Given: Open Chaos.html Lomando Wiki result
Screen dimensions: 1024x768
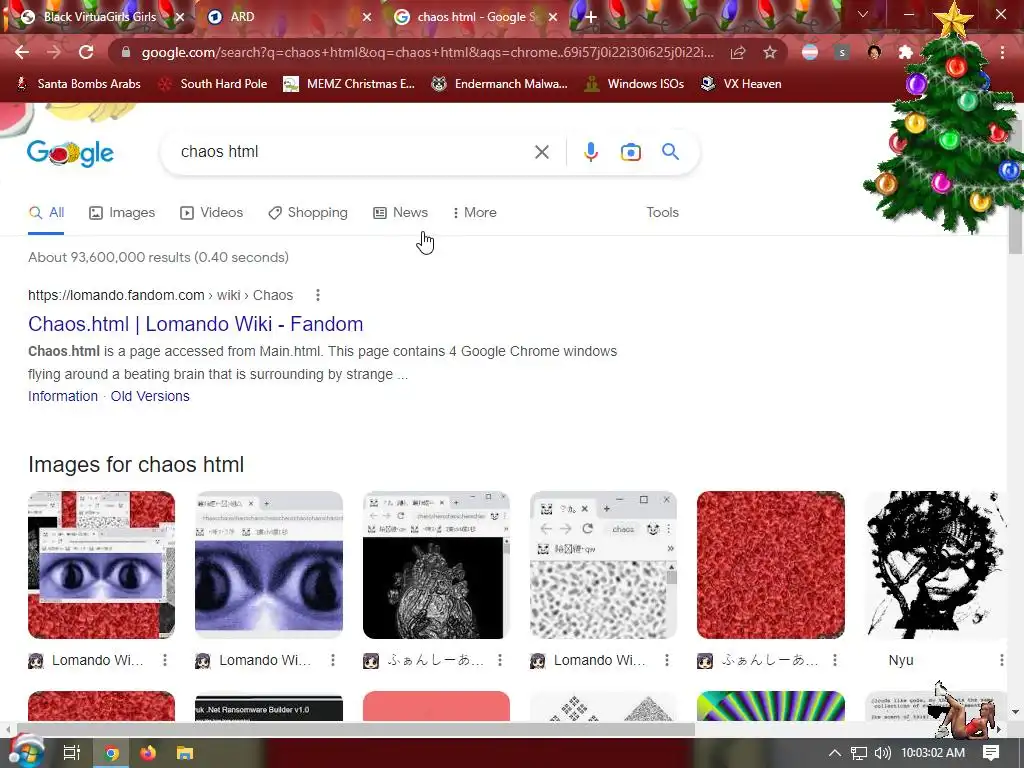Looking at the screenshot, I should tap(195, 324).
